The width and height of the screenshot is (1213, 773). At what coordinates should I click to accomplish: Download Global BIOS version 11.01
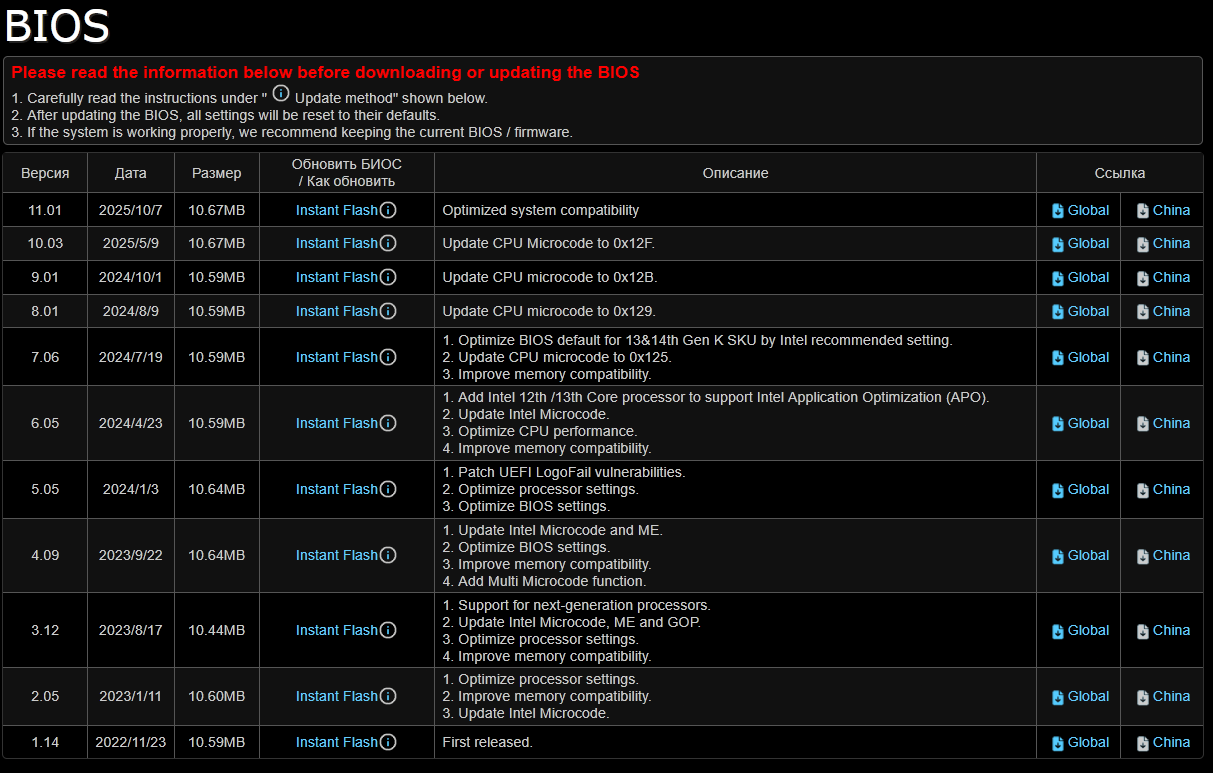click(x=1088, y=210)
